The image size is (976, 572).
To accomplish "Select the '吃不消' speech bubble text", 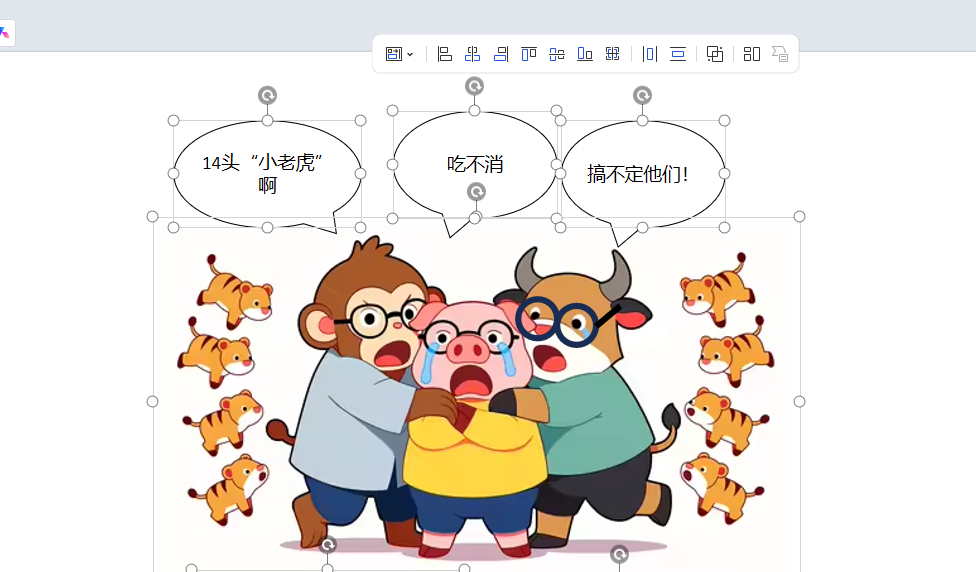I will pos(475,164).
